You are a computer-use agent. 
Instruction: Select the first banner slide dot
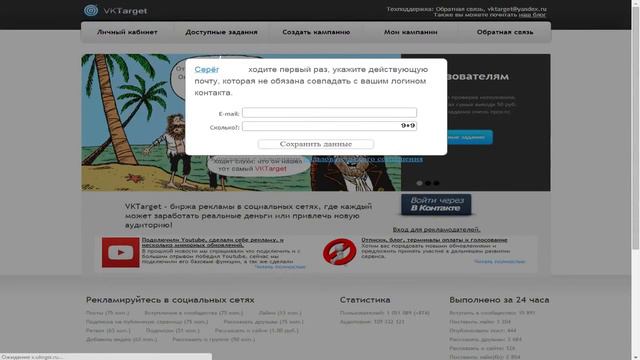coord(419,183)
